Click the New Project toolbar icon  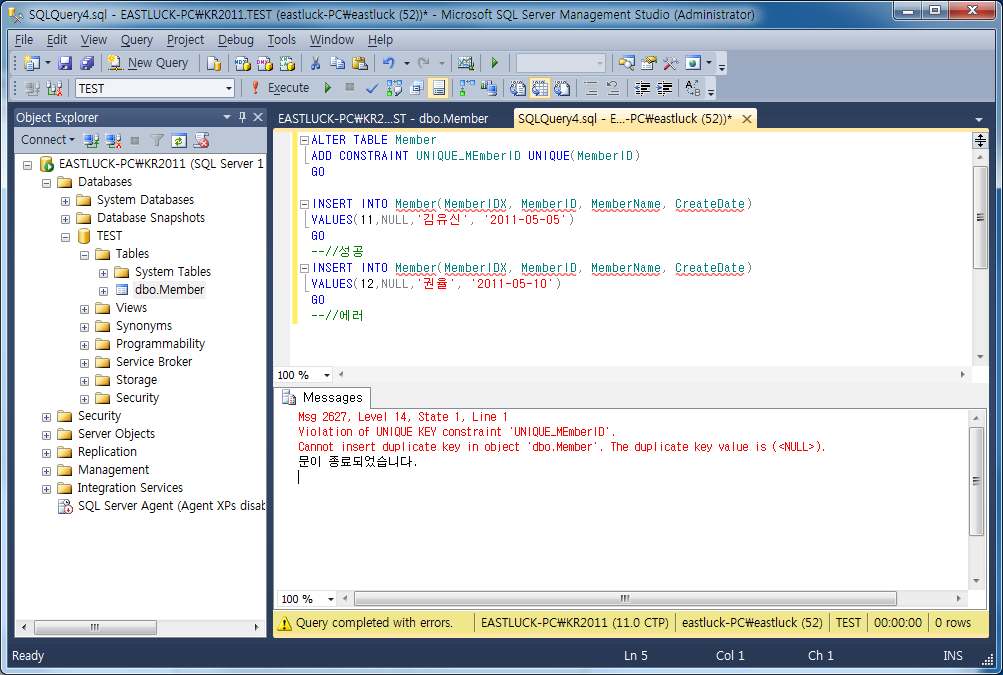point(31,63)
